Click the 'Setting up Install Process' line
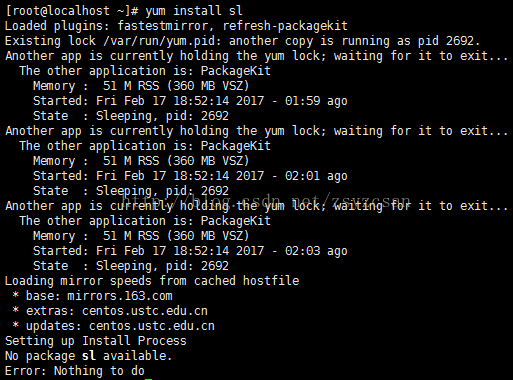This screenshot has height=380, width=513. [96, 341]
